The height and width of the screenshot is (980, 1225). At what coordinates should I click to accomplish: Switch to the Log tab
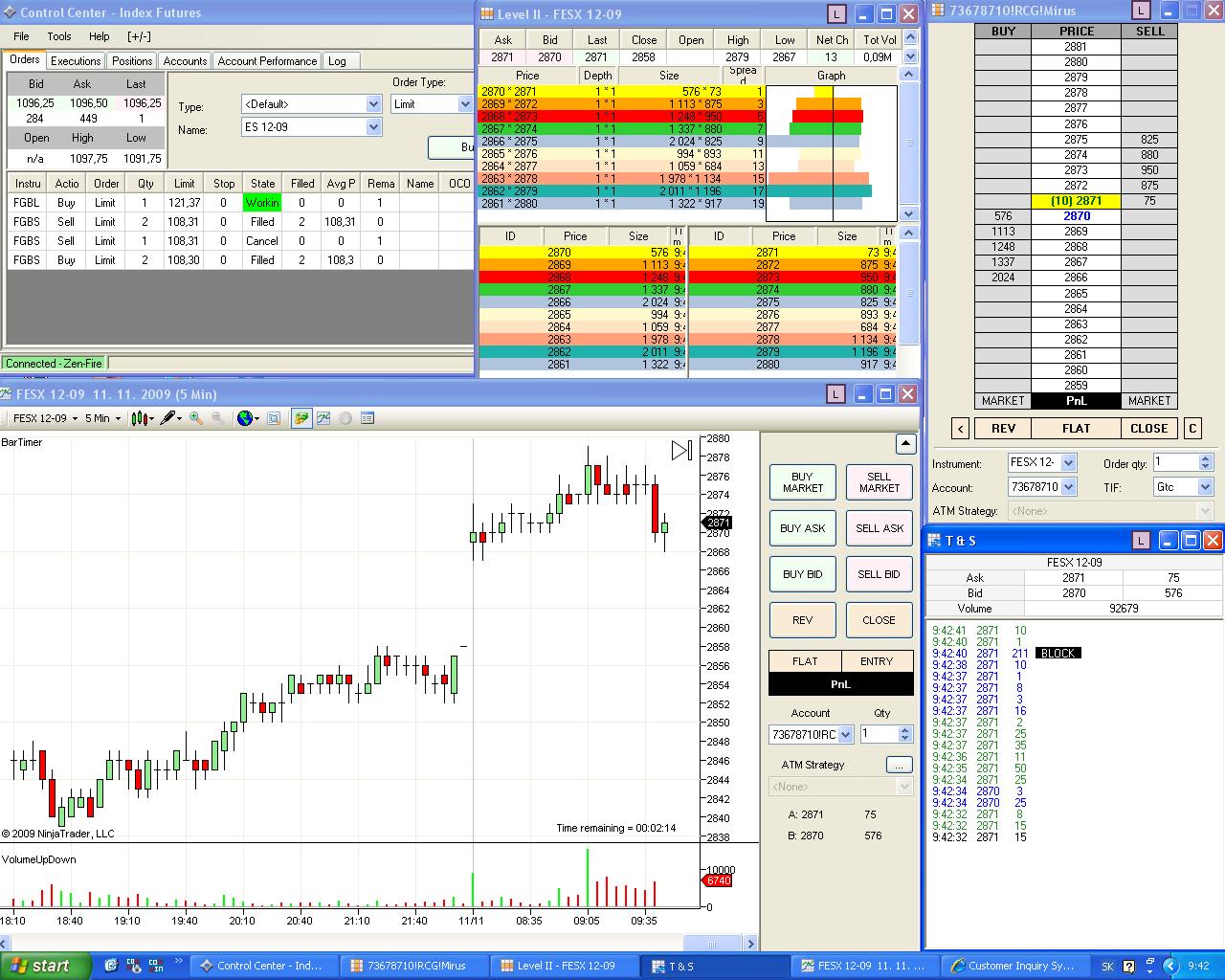[337, 61]
